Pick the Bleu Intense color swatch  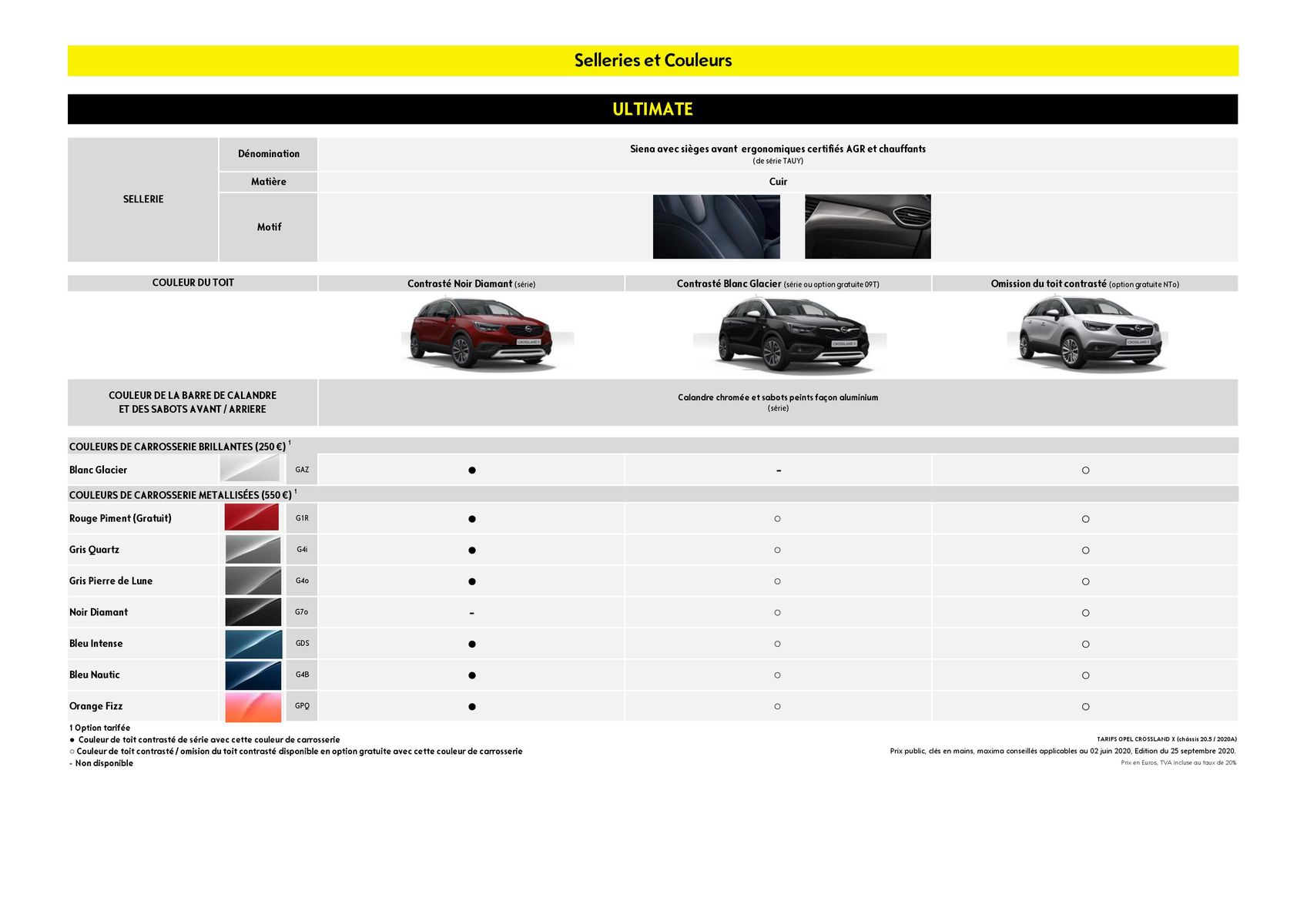253,644
